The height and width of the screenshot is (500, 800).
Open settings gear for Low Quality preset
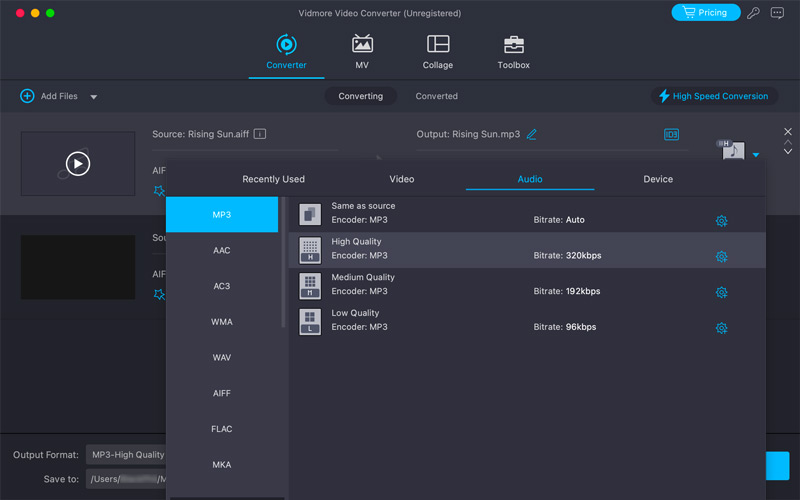(x=721, y=328)
